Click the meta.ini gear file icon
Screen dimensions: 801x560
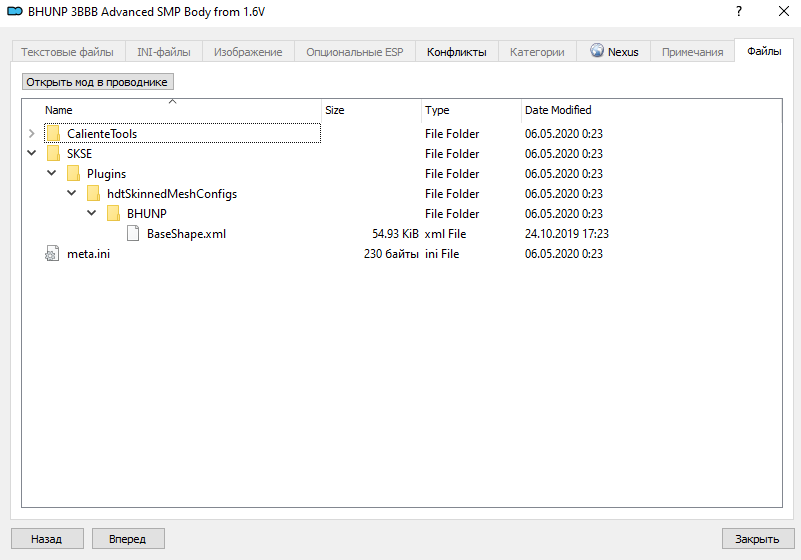[x=52, y=253]
